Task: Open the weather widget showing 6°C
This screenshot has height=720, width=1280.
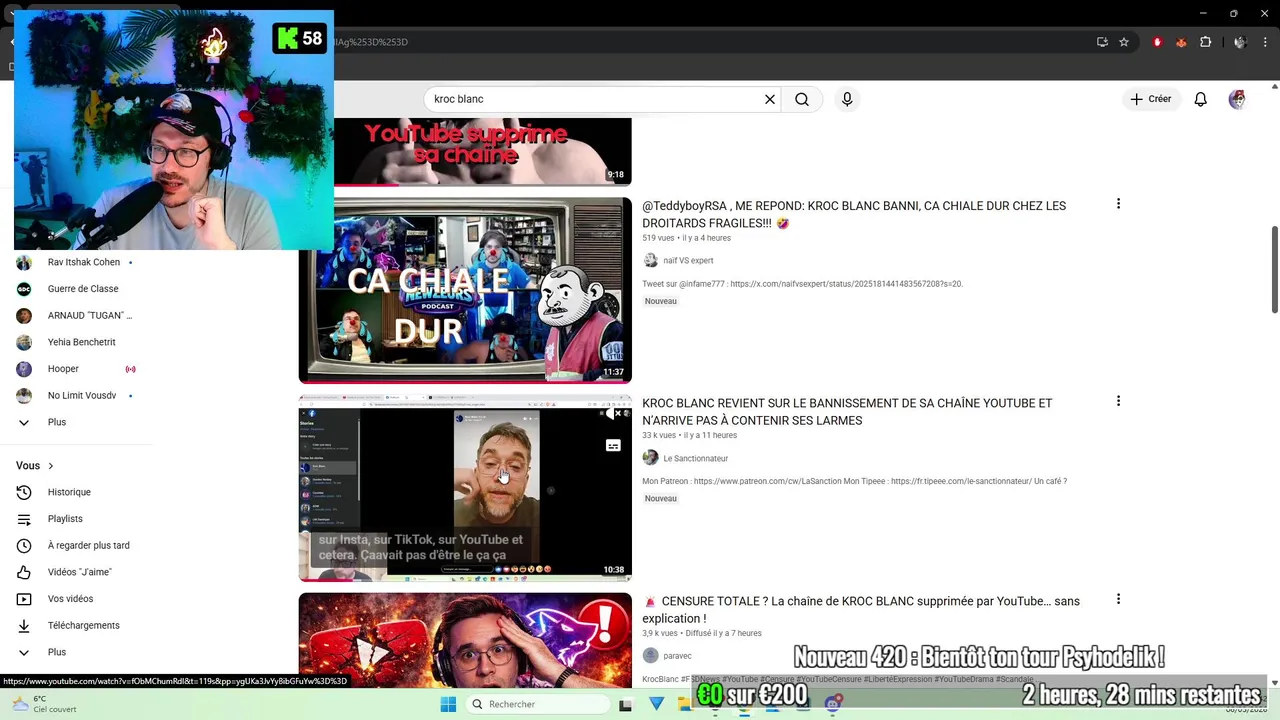Action: [x=42, y=704]
